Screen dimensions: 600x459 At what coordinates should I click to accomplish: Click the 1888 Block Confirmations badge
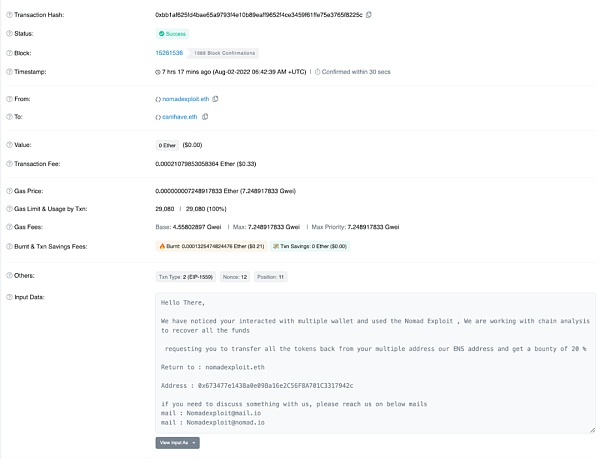[224, 52]
